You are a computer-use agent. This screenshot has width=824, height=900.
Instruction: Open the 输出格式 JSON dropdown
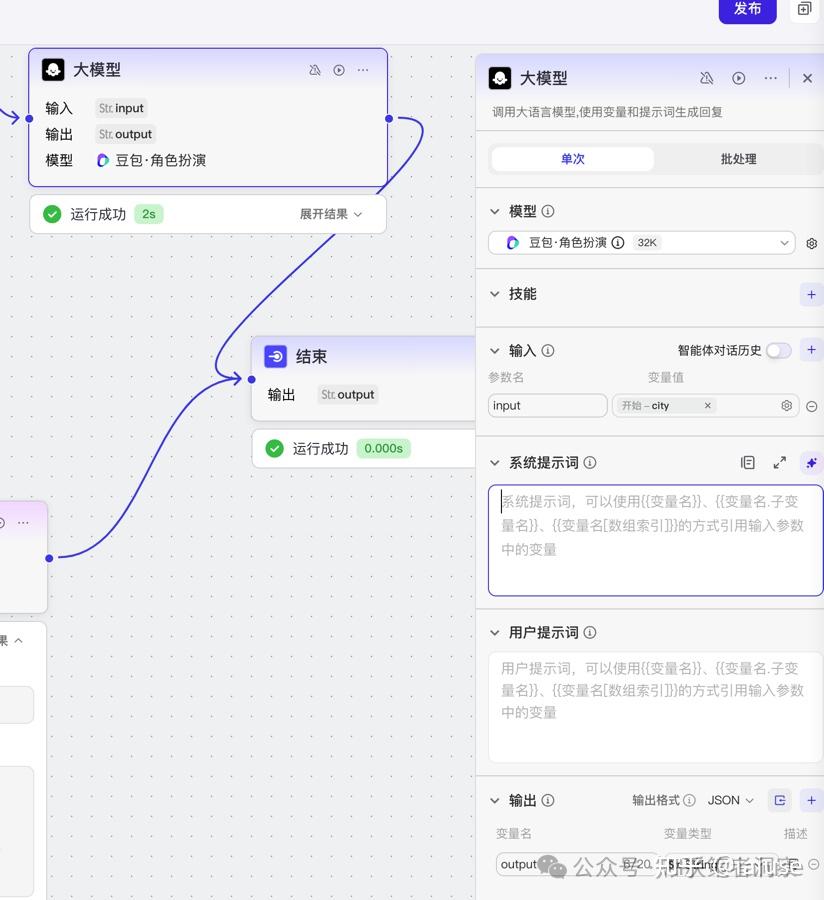pos(730,800)
